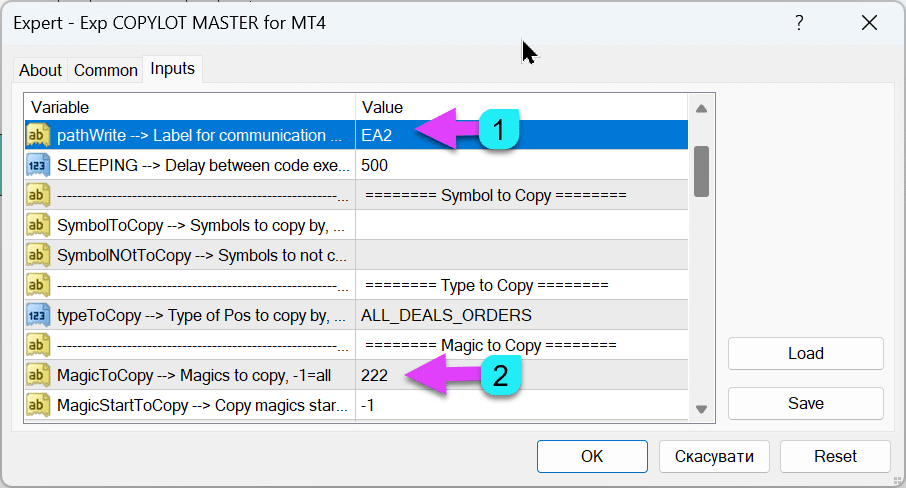The image size is (906, 488).
Task: Click the Reset button
Action: (x=835, y=456)
